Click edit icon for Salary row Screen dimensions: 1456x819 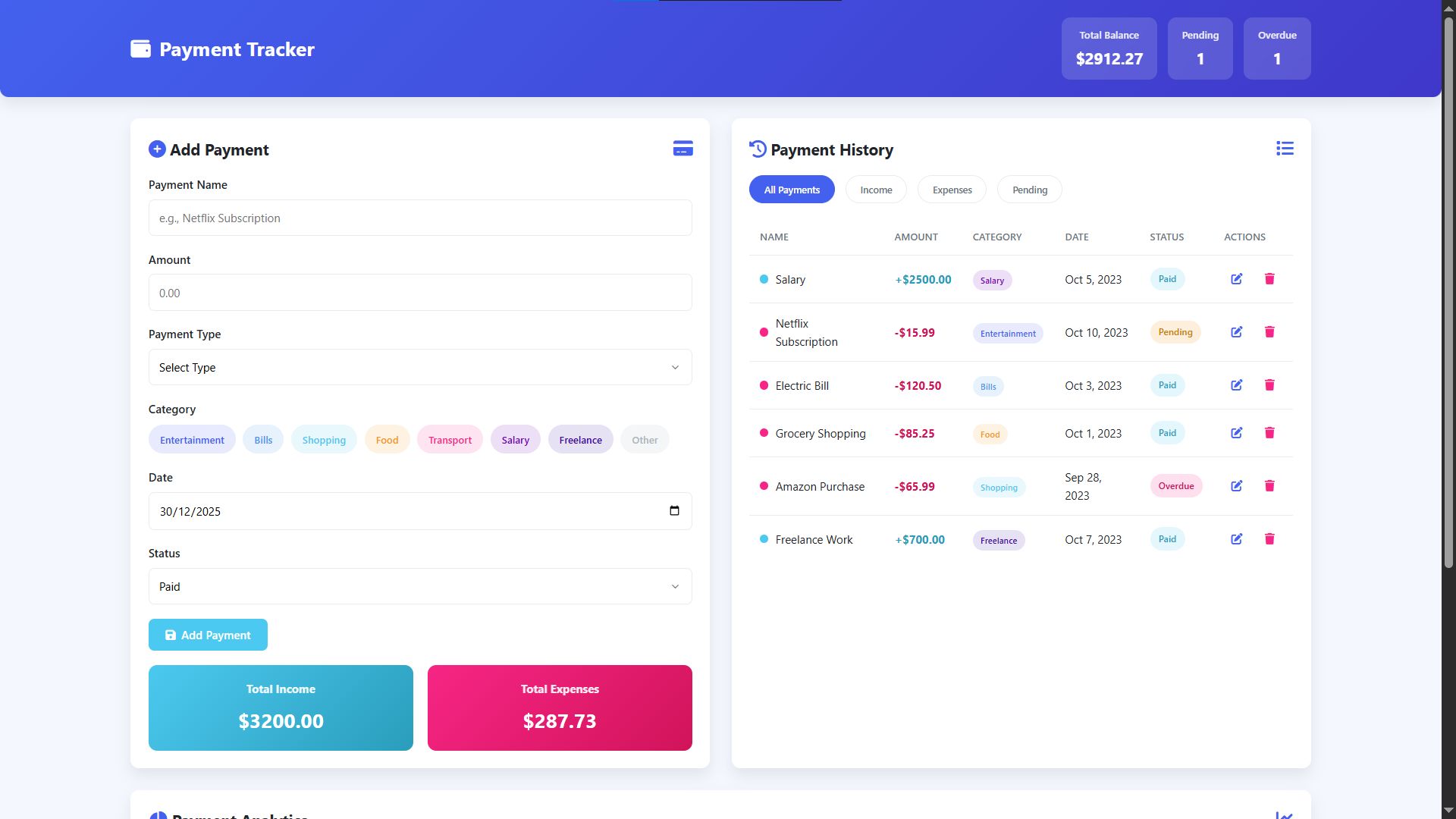(x=1236, y=279)
